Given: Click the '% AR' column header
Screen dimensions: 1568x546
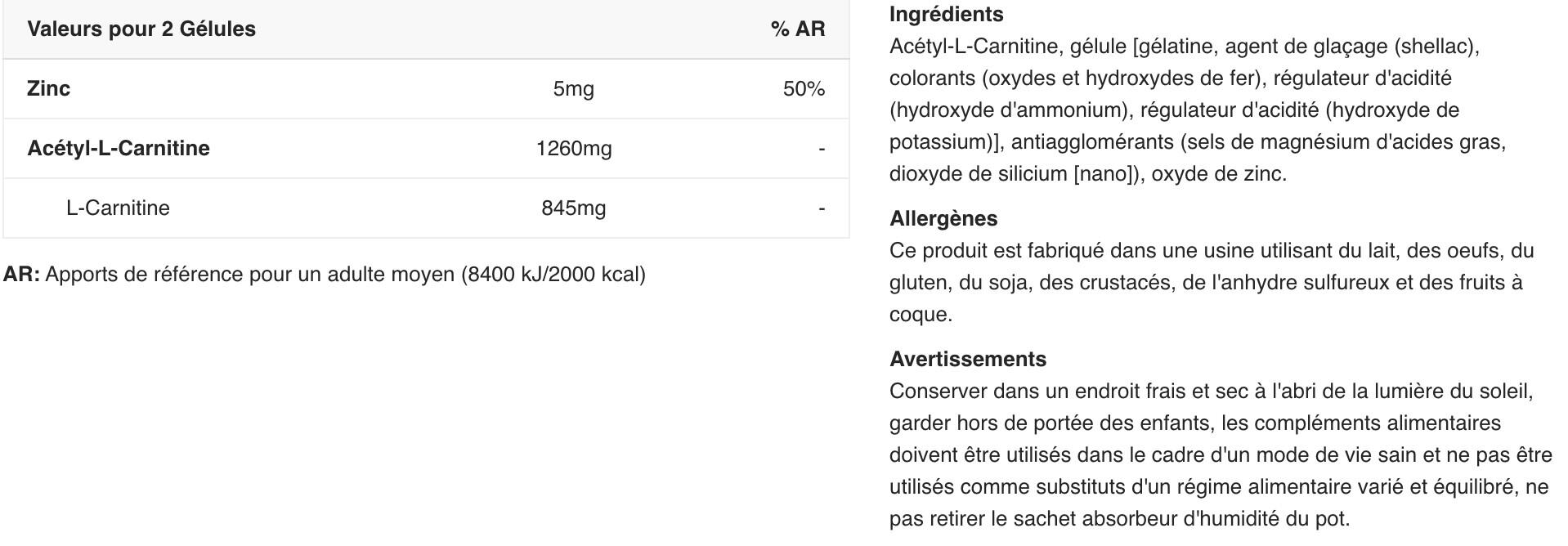Looking at the screenshot, I should (x=797, y=29).
